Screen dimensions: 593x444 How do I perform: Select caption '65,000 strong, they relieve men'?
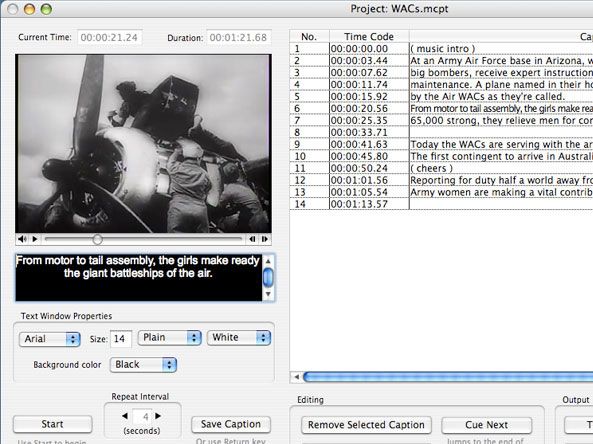tap(501, 121)
